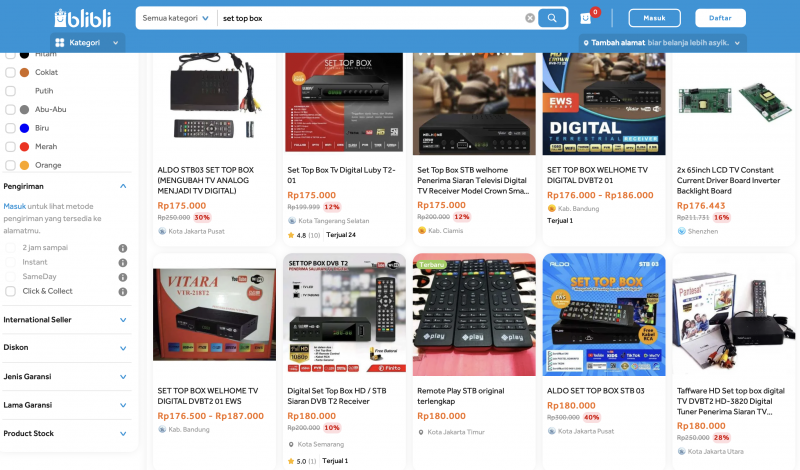Click info icon beside Instant

123,263
